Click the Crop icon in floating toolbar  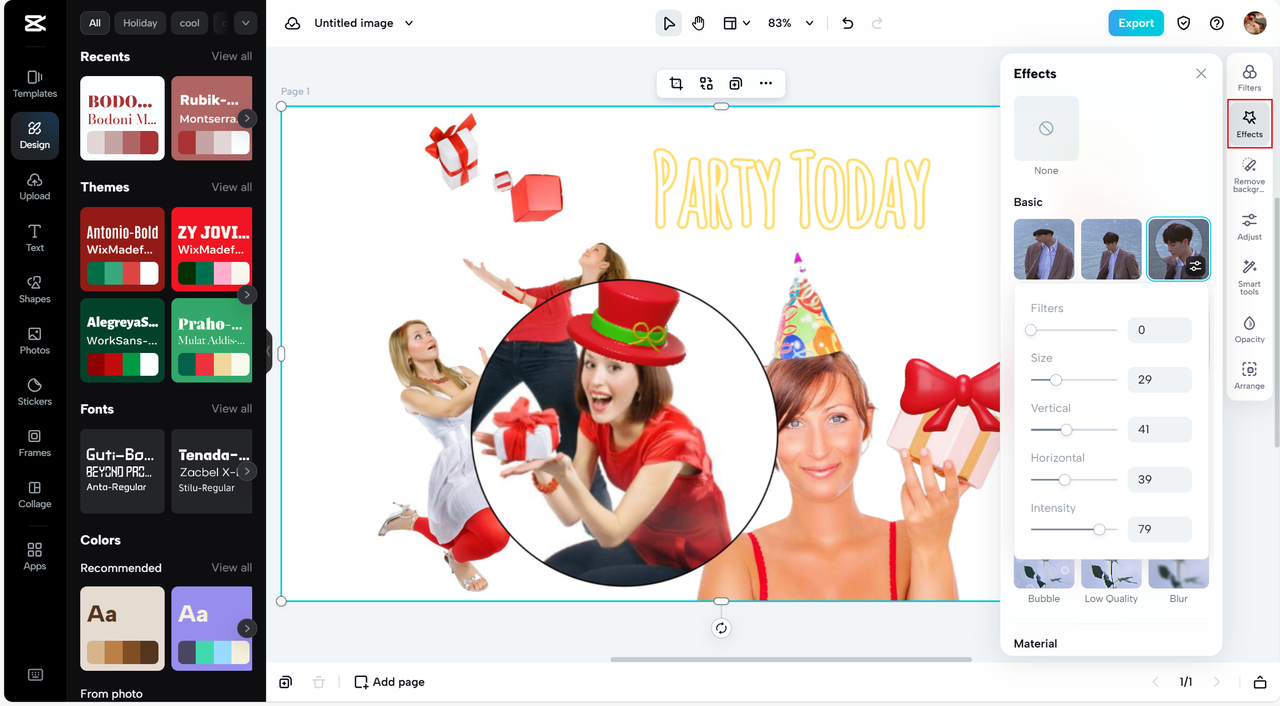pos(676,84)
